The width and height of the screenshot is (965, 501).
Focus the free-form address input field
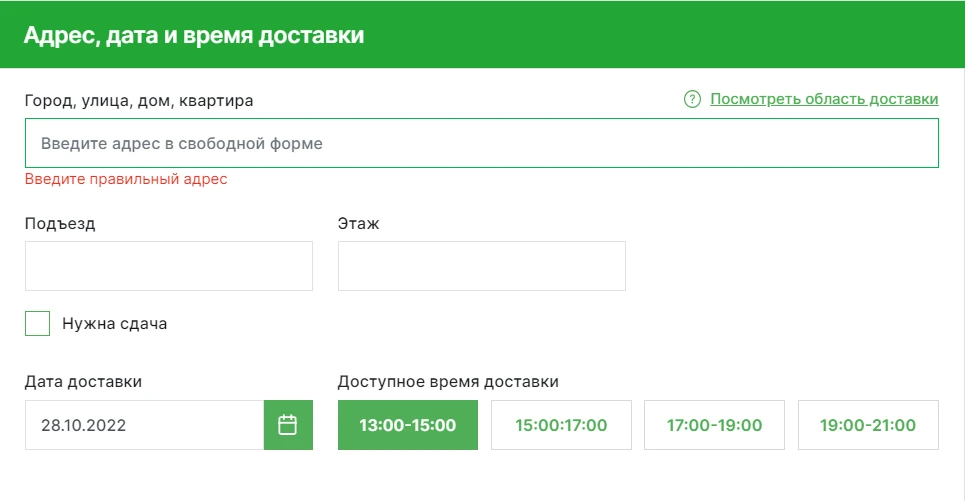[x=481, y=143]
